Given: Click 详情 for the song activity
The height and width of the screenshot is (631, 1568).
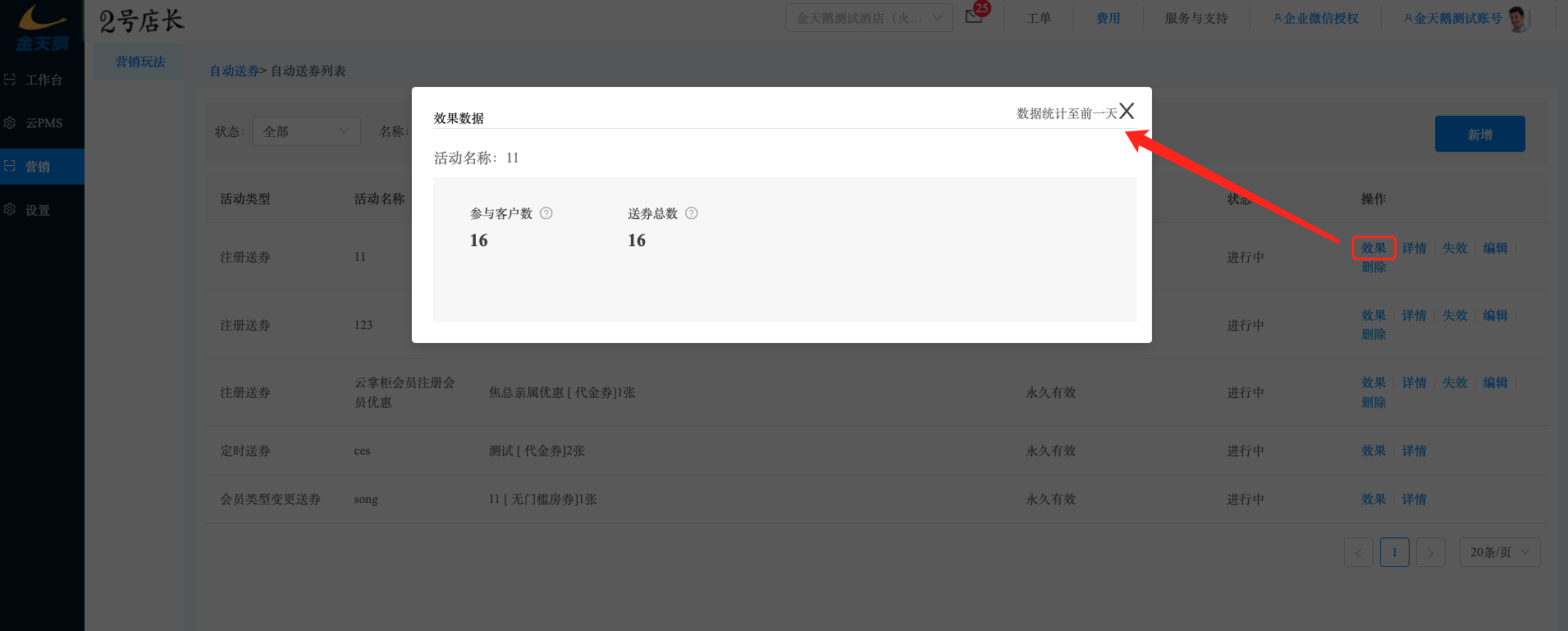Looking at the screenshot, I should tap(1415, 499).
